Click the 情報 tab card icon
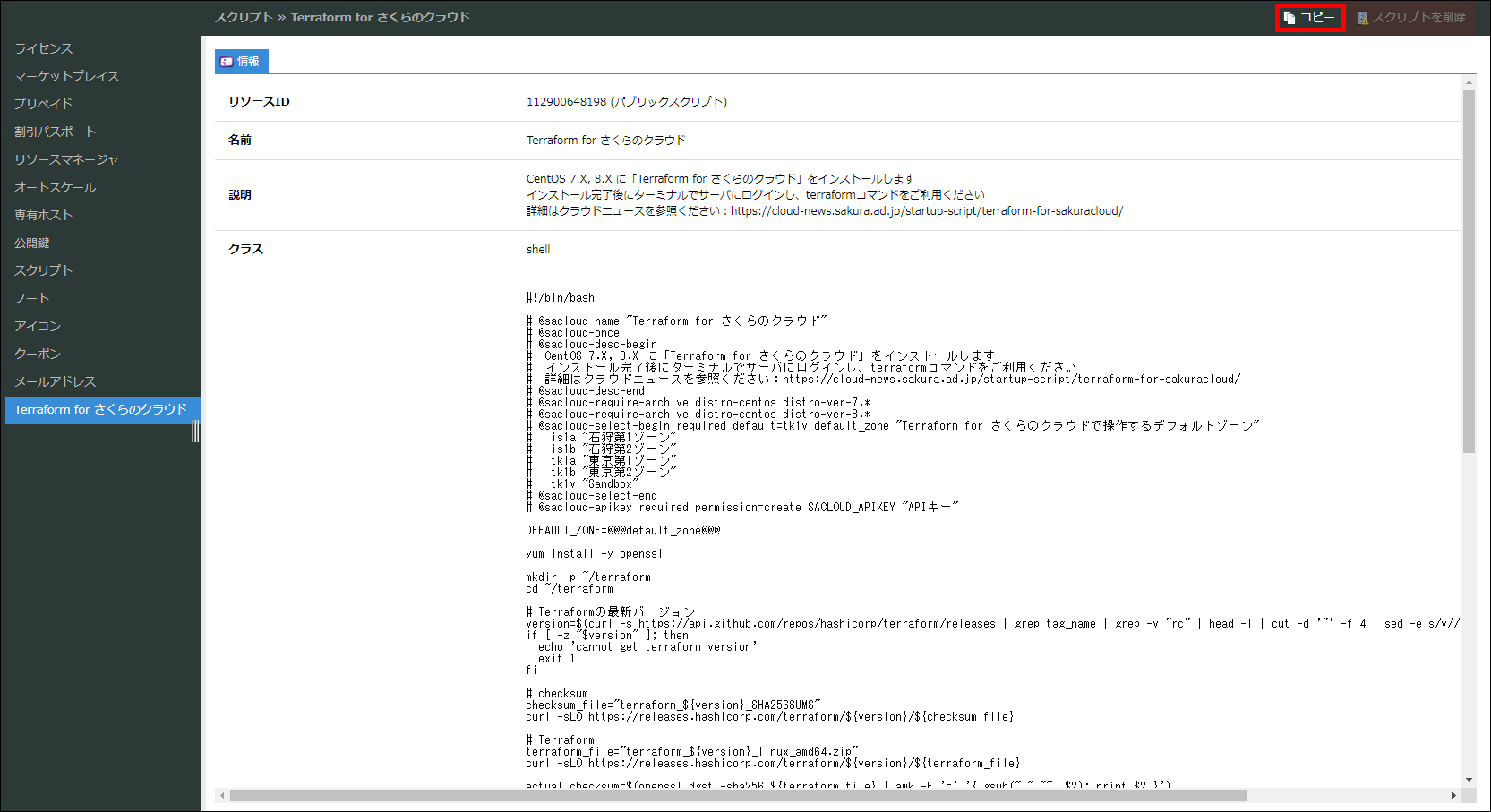 click(227, 62)
